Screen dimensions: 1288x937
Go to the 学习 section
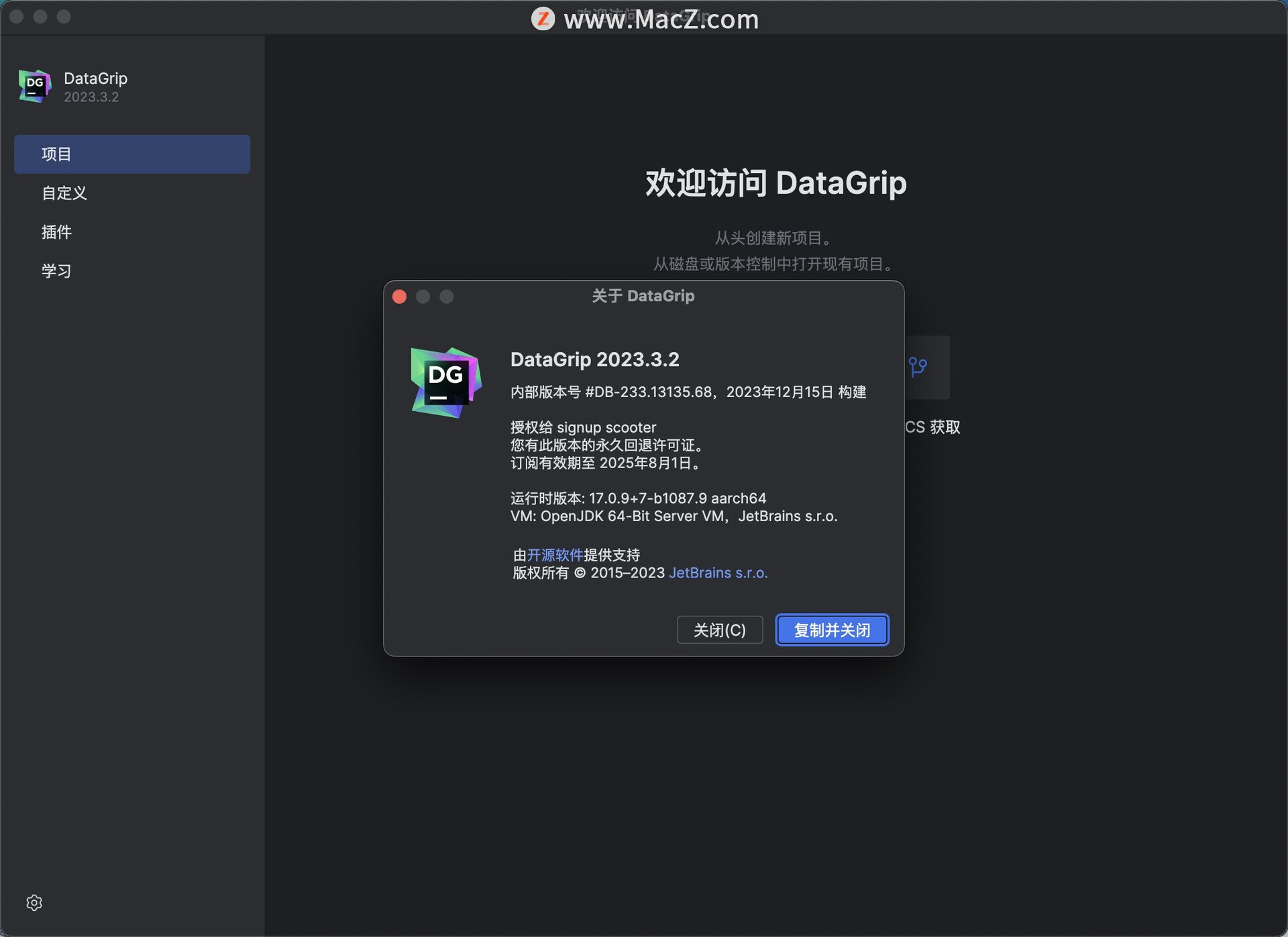(132, 271)
